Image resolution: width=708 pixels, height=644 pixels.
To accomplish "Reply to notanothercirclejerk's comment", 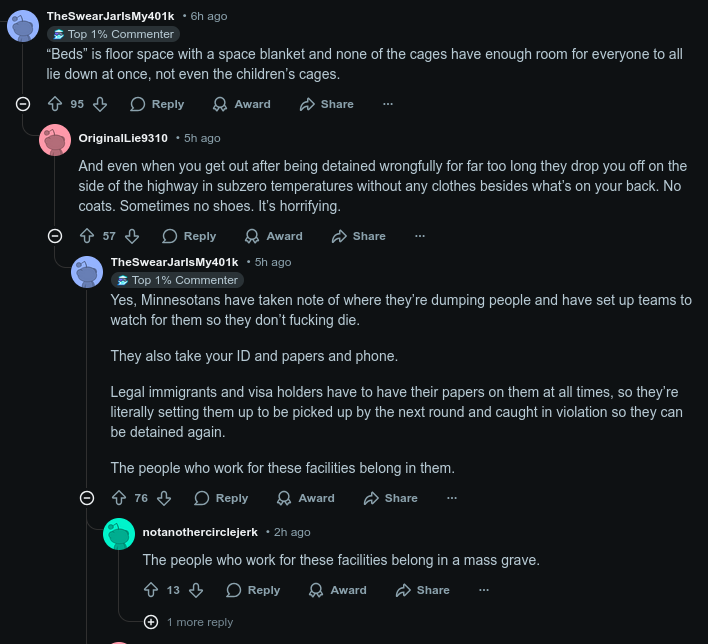I will (253, 590).
